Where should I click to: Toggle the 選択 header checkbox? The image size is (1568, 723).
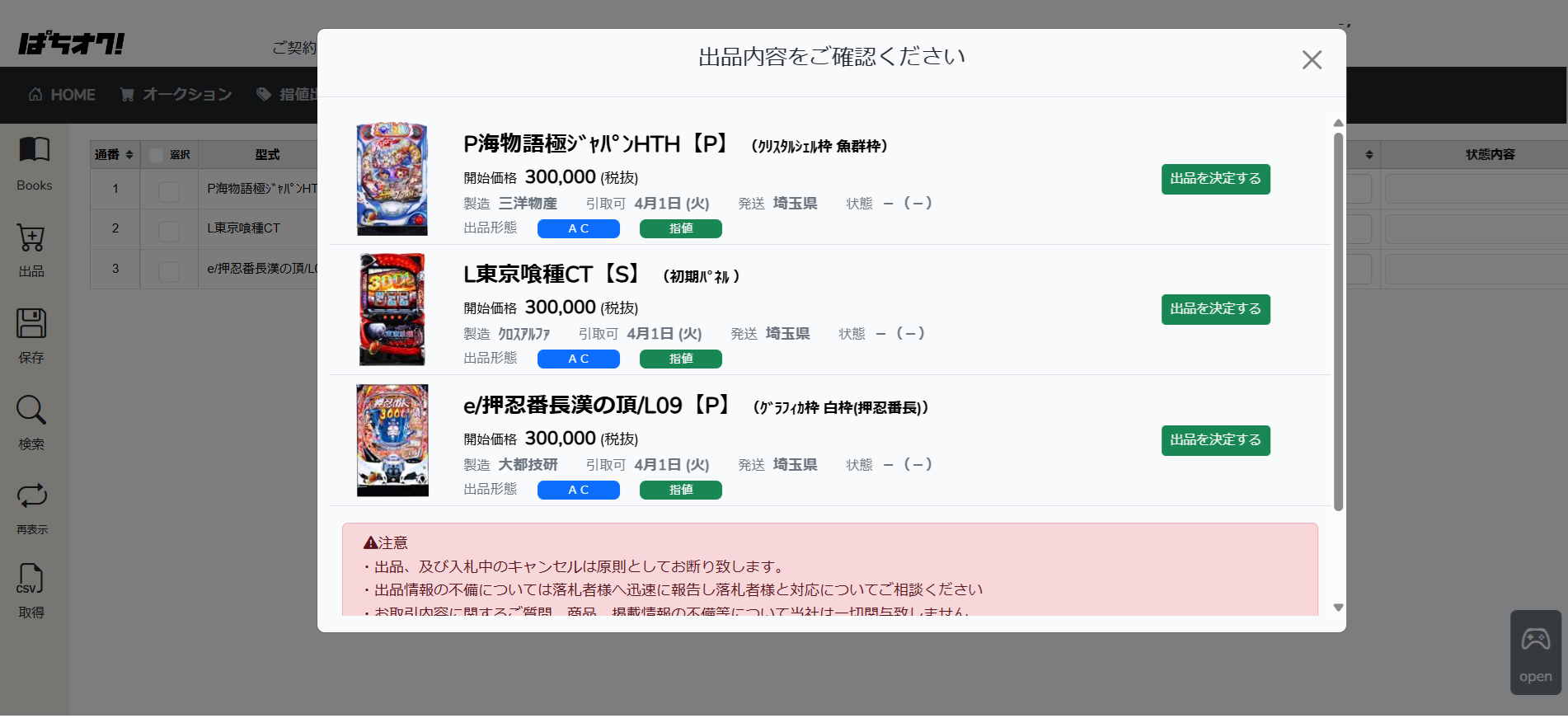coord(156,155)
